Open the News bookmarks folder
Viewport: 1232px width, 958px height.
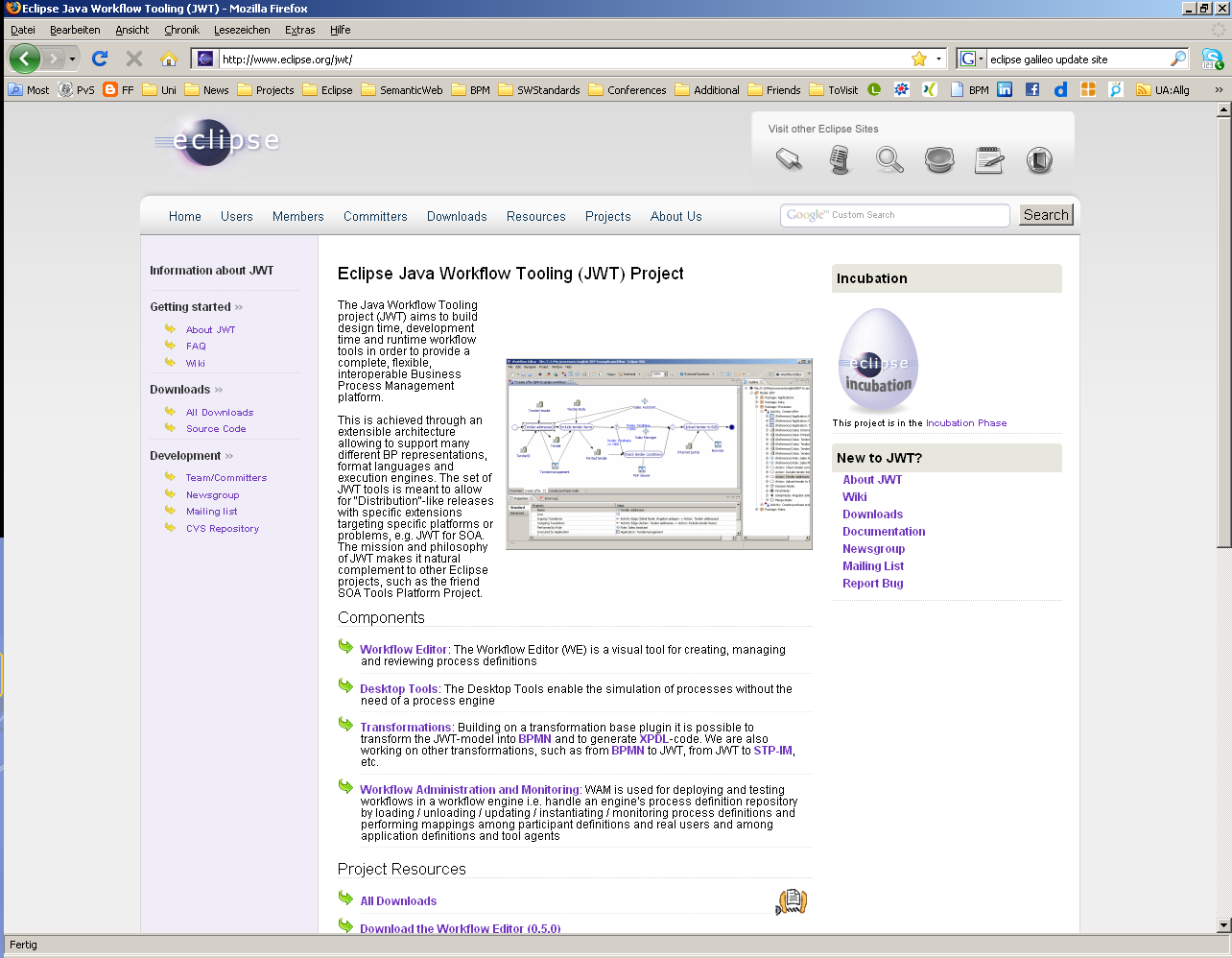pos(206,89)
